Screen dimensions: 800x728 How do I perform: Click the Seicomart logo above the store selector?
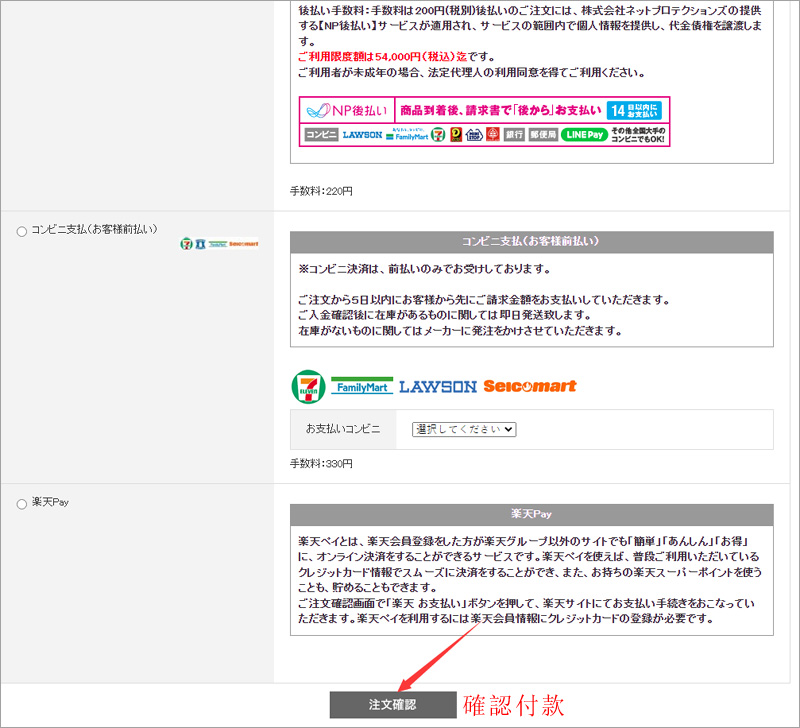530,387
